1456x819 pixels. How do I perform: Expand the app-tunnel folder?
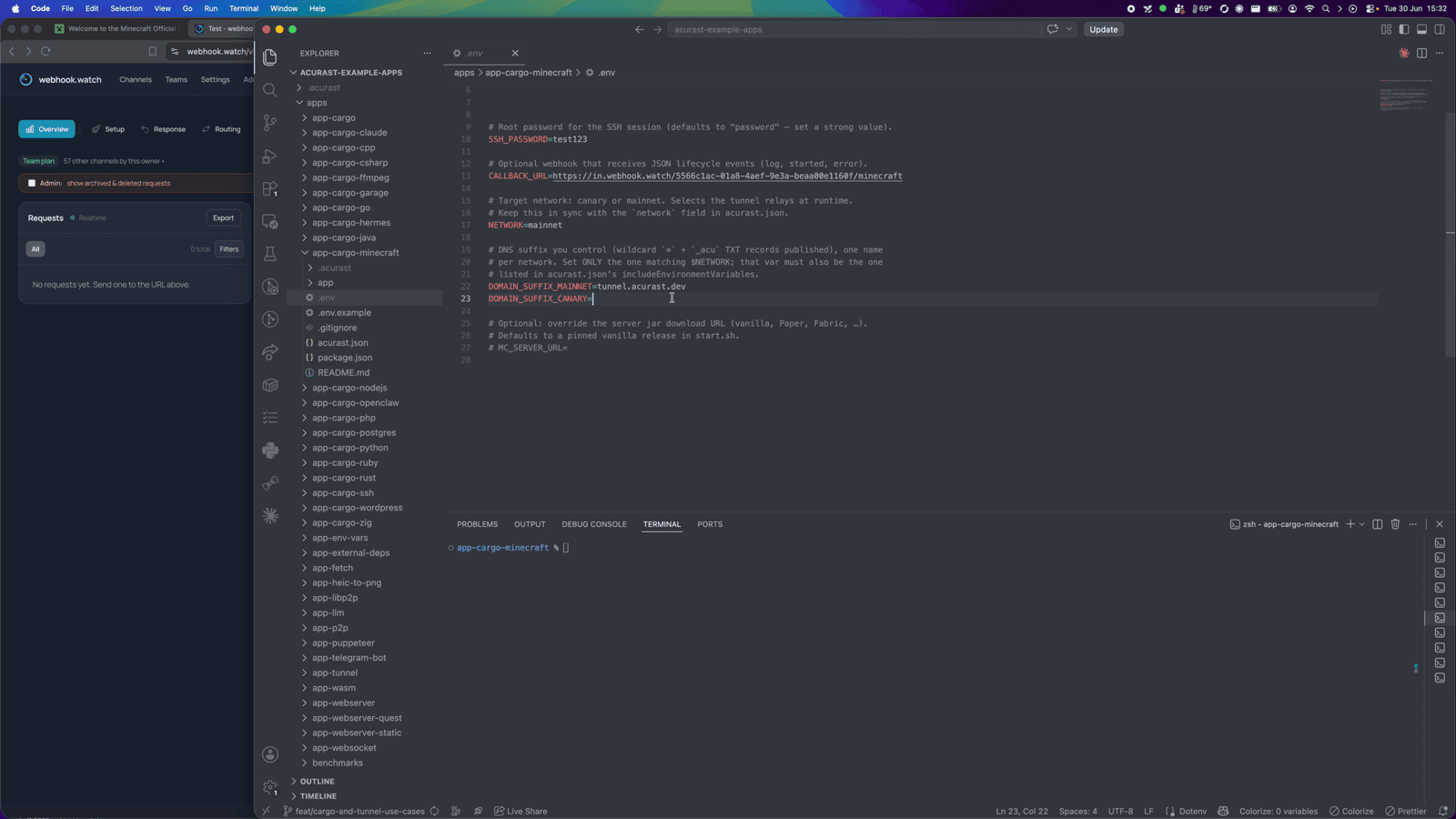coord(335,672)
